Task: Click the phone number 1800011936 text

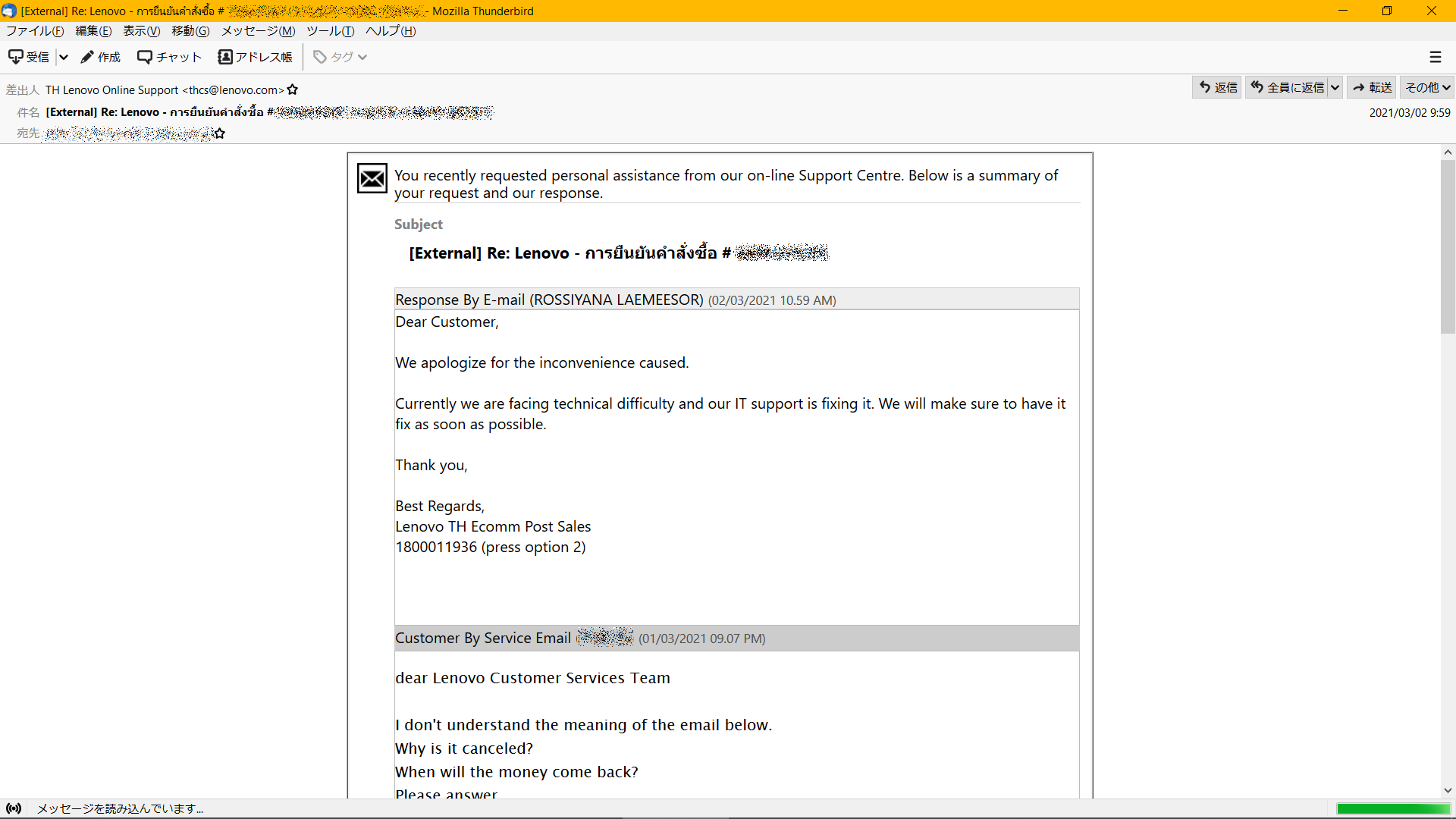Action: [x=436, y=548]
